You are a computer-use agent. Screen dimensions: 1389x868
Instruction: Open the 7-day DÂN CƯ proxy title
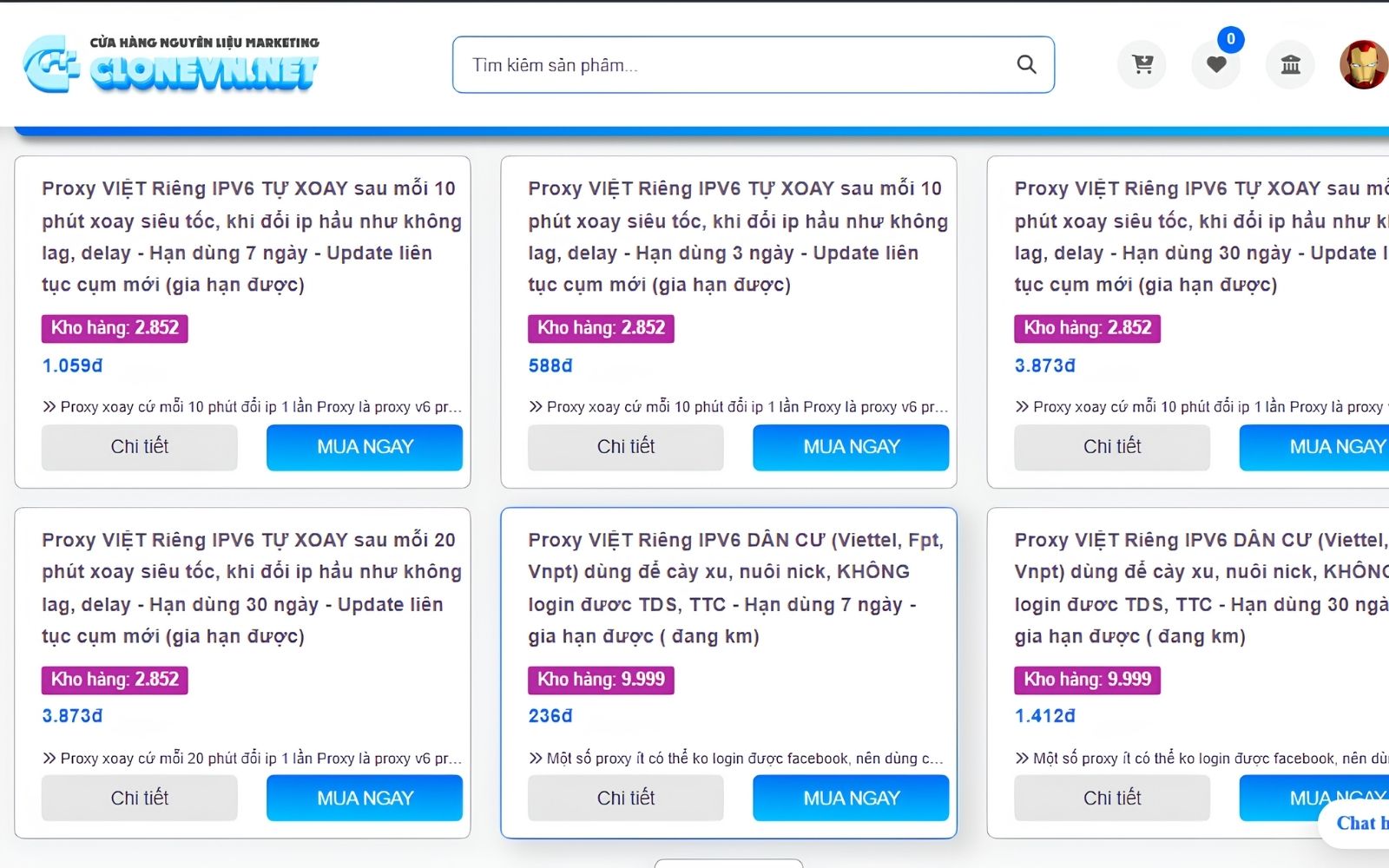[x=736, y=588]
